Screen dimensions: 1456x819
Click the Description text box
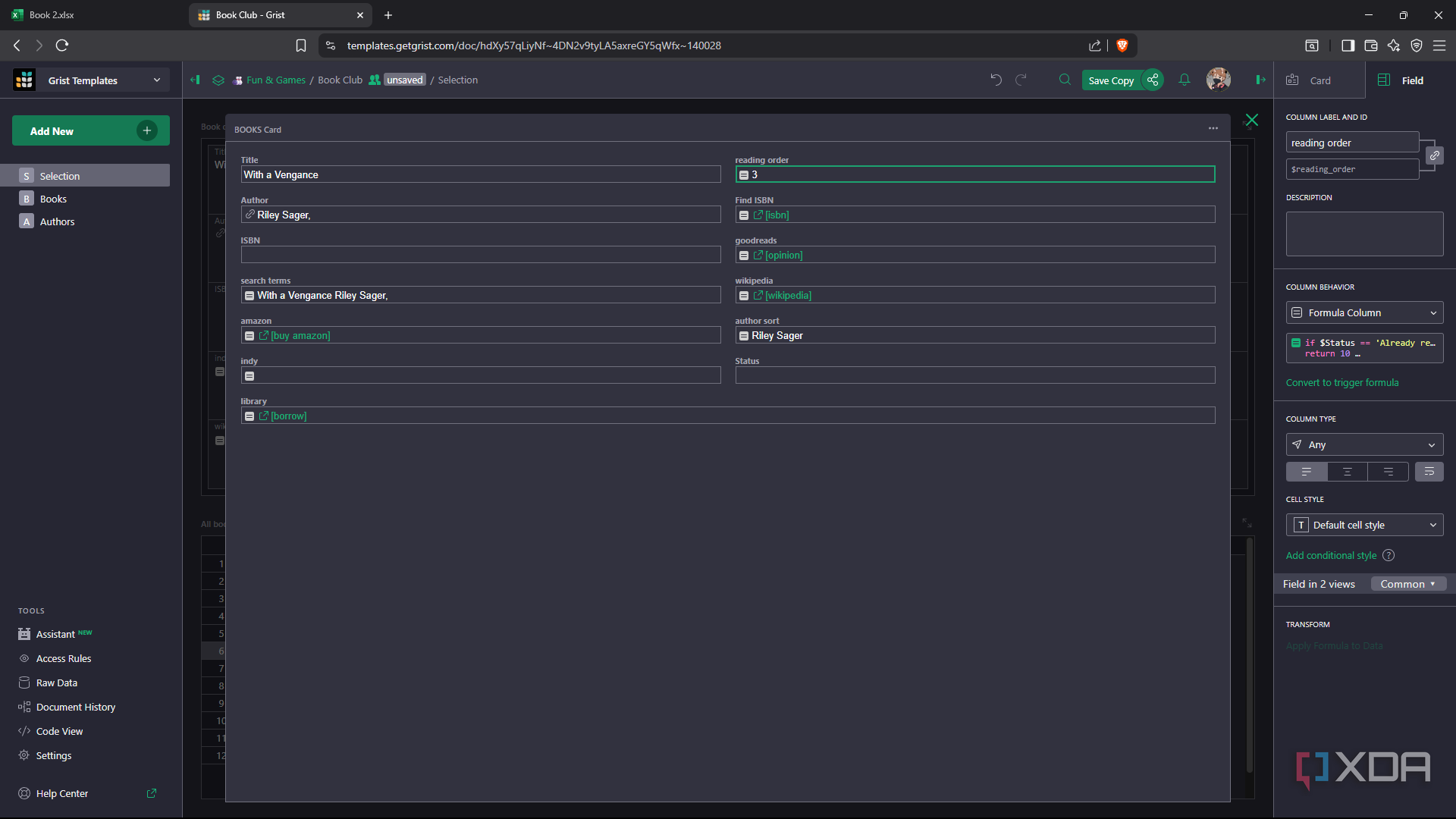[x=1363, y=234]
